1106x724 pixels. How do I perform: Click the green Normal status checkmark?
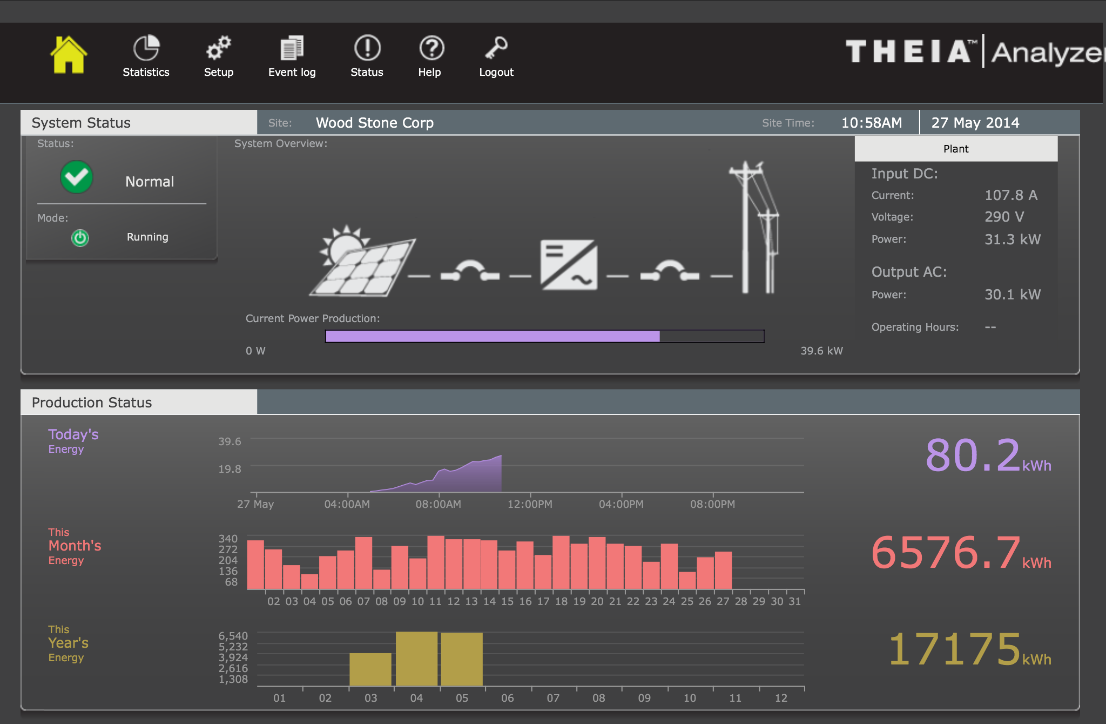point(76,179)
